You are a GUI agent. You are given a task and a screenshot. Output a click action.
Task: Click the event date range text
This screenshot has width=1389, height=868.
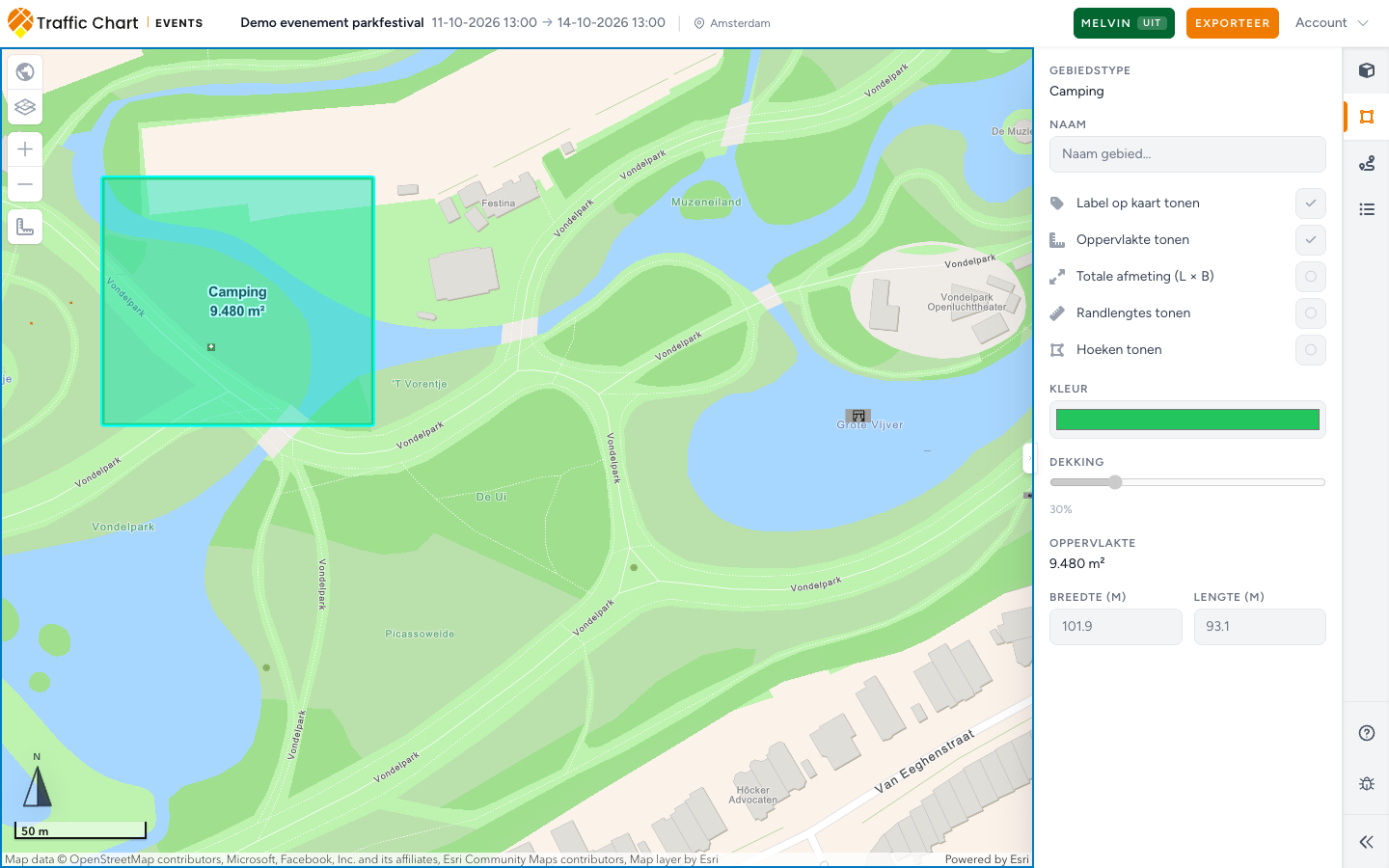pyautogui.click(x=548, y=23)
